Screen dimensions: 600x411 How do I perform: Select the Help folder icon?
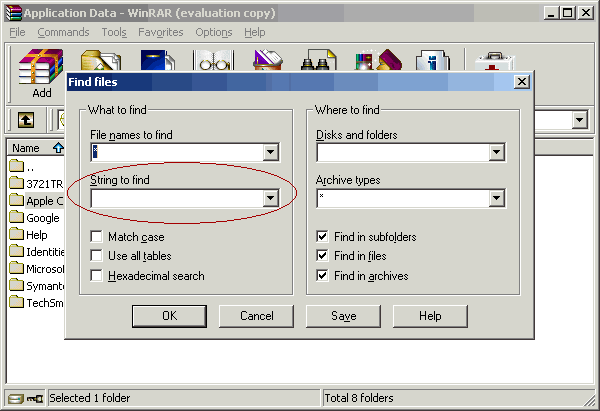(16, 234)
